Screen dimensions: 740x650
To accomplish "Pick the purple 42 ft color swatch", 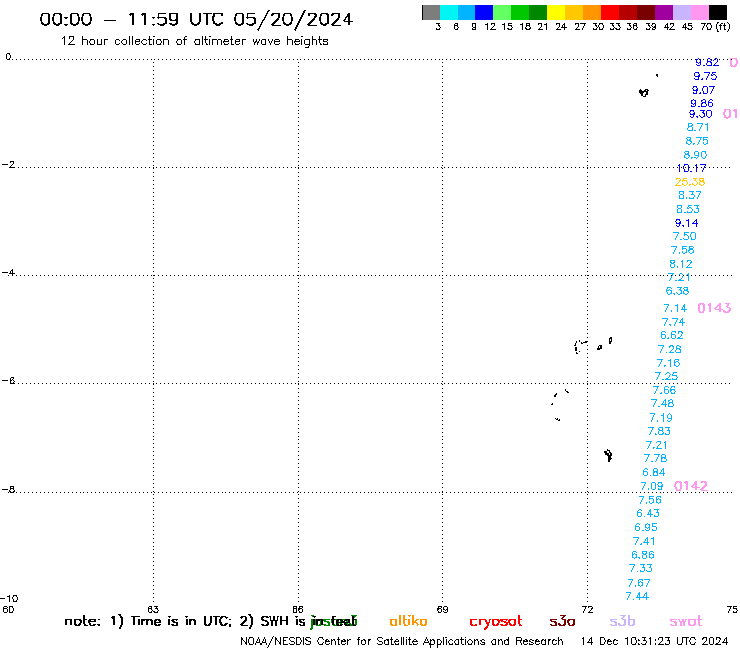I will [664, 12].
